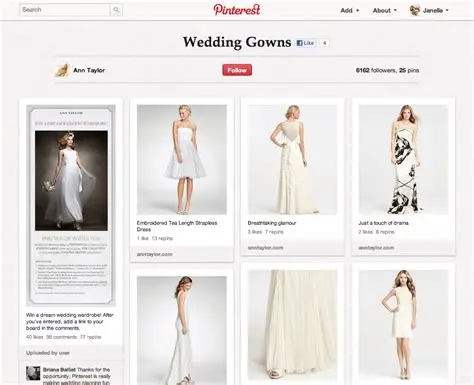
Task: Click the search magnifier icon
Action: pos(116,10)
